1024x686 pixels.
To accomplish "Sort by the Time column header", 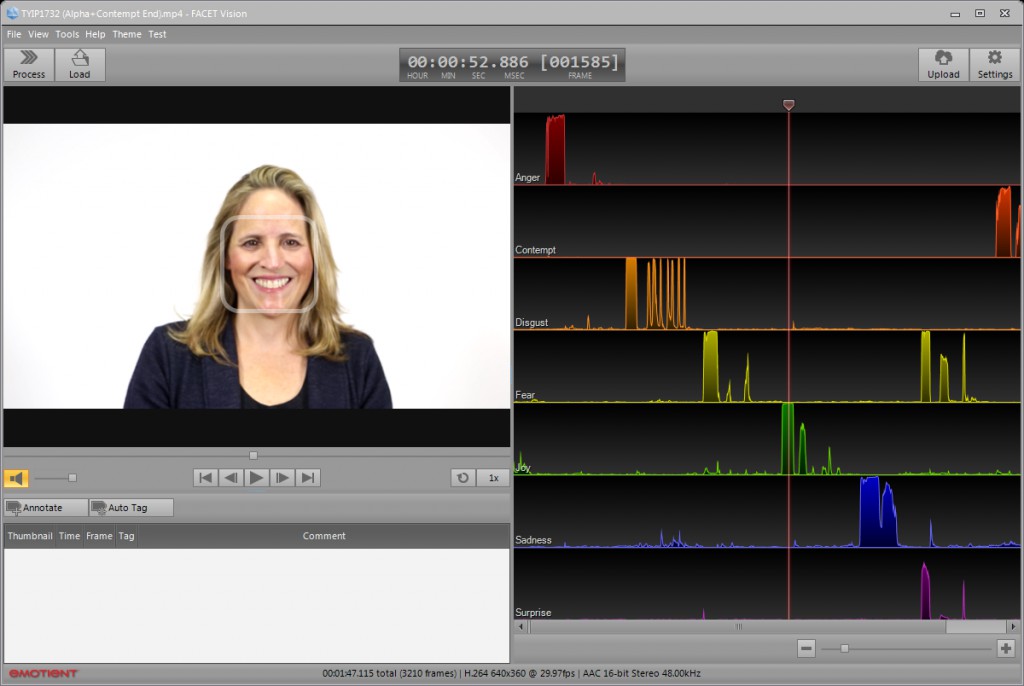I will (69, 536).
